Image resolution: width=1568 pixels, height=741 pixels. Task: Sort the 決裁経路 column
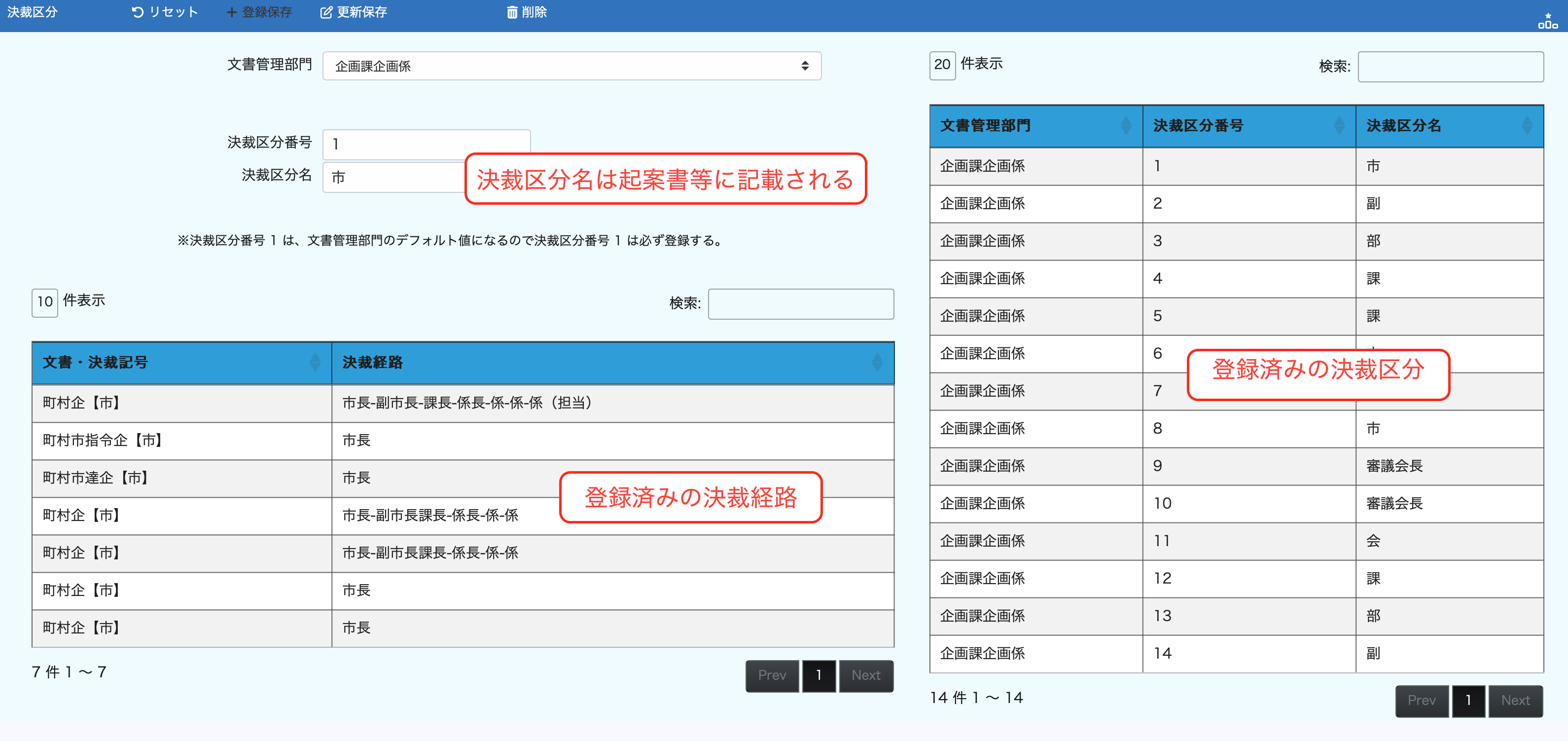pyautogui.click(x=877, y=362)
